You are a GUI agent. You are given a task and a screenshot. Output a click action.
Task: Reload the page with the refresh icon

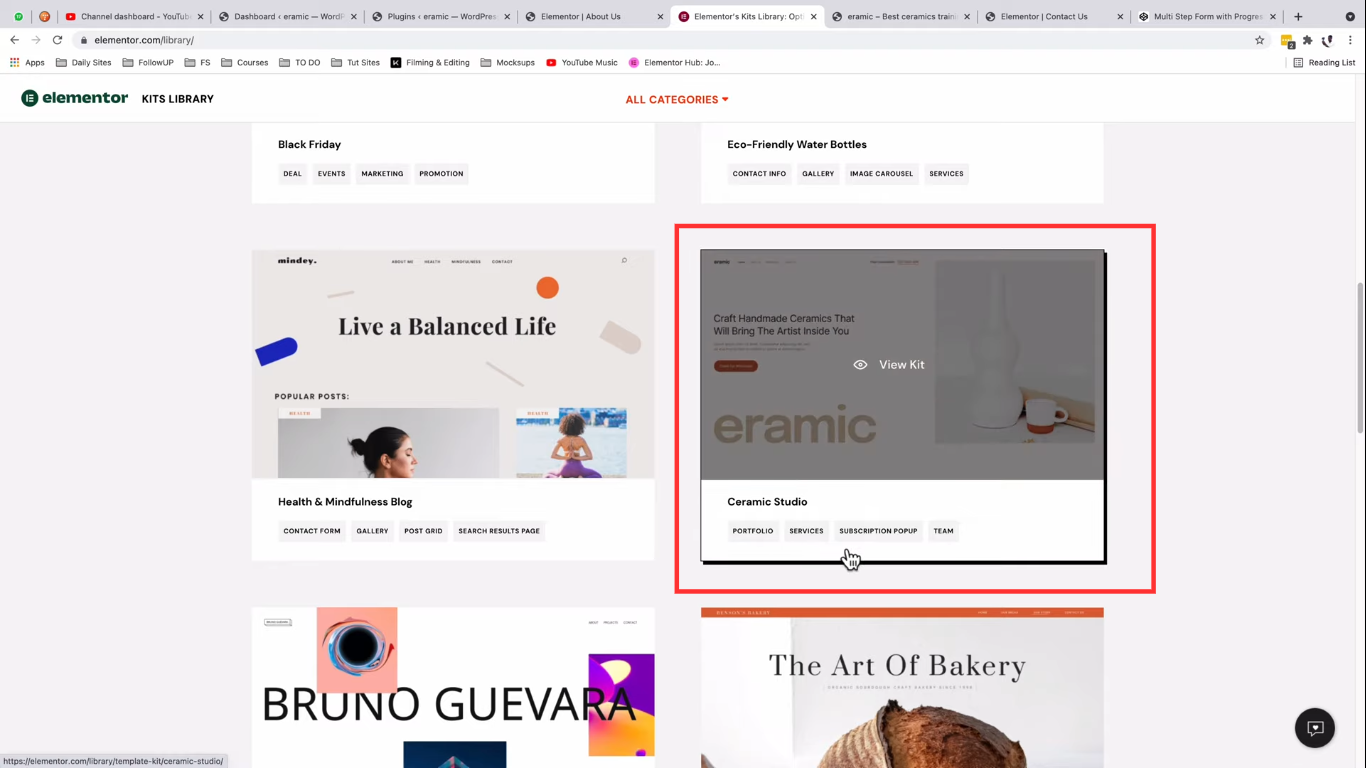tap(57, 40)
